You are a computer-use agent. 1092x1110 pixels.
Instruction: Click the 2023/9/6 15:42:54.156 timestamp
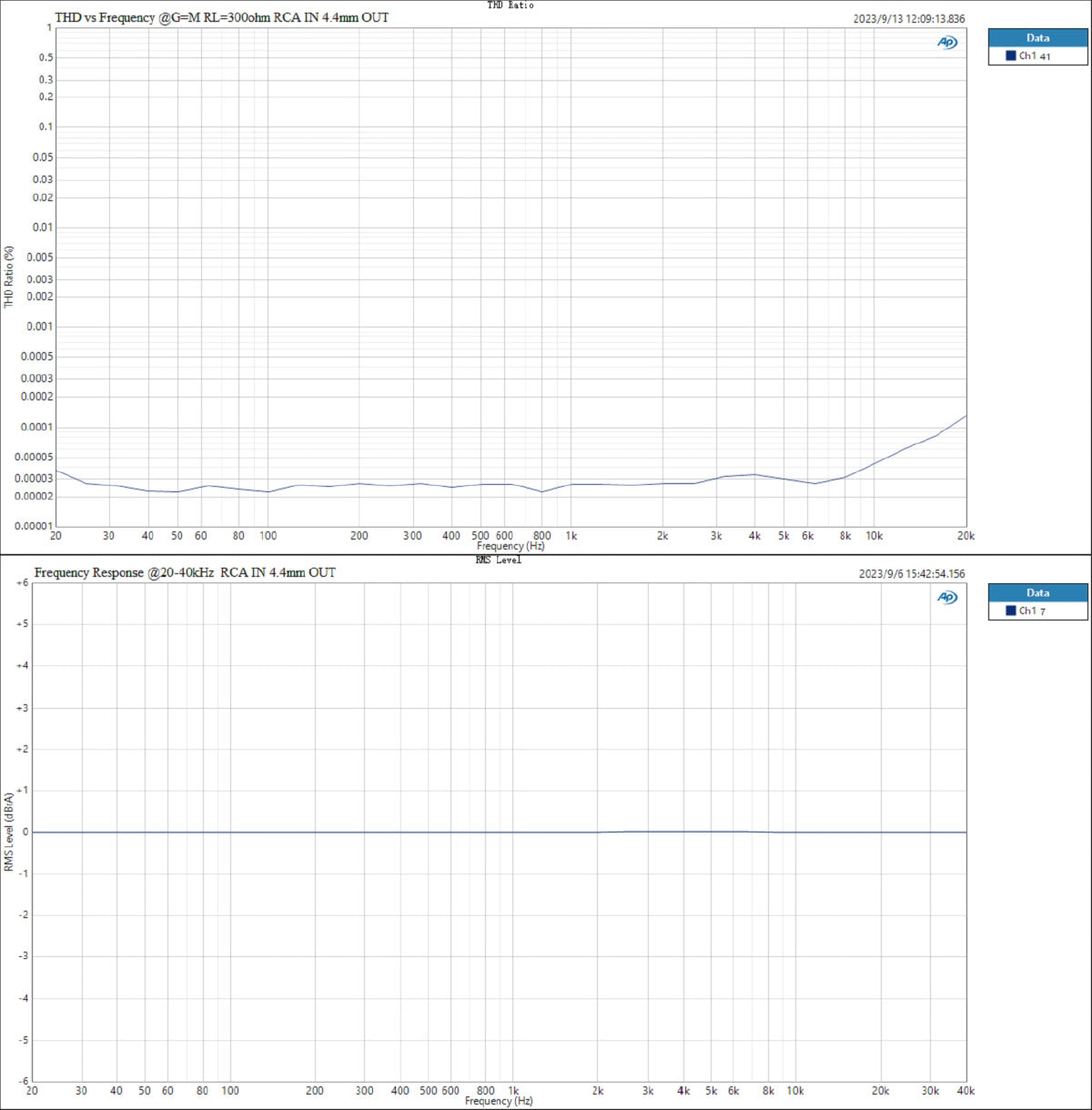(x=912, y=574)
